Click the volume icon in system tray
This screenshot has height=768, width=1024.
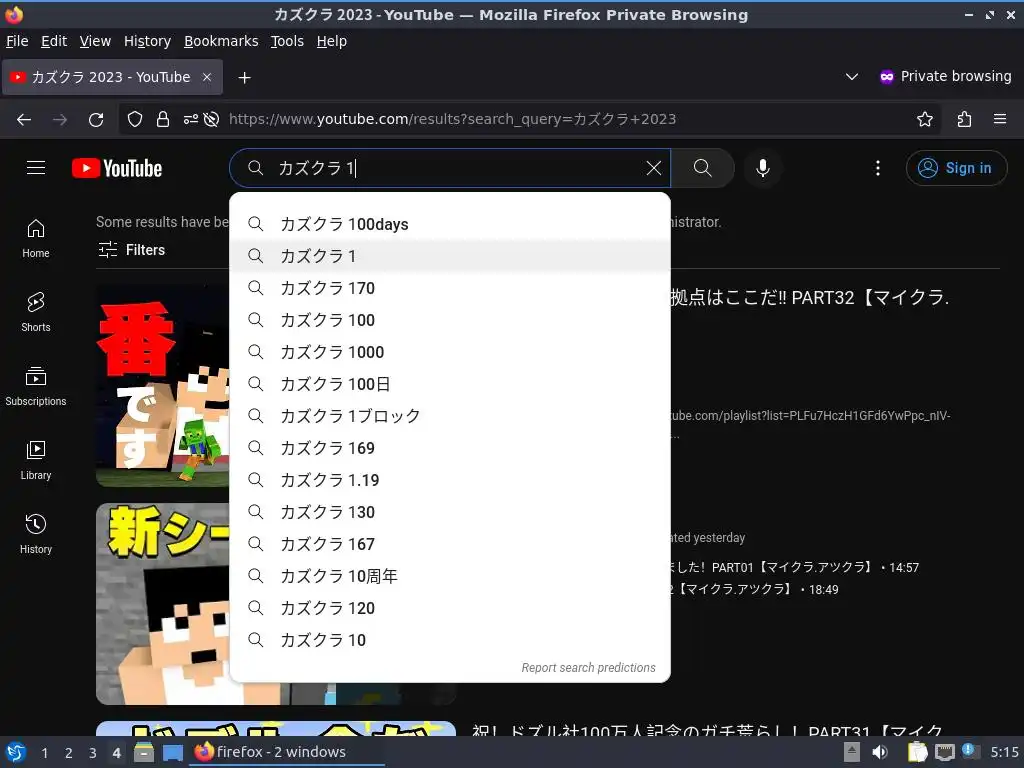pos(880,752)
